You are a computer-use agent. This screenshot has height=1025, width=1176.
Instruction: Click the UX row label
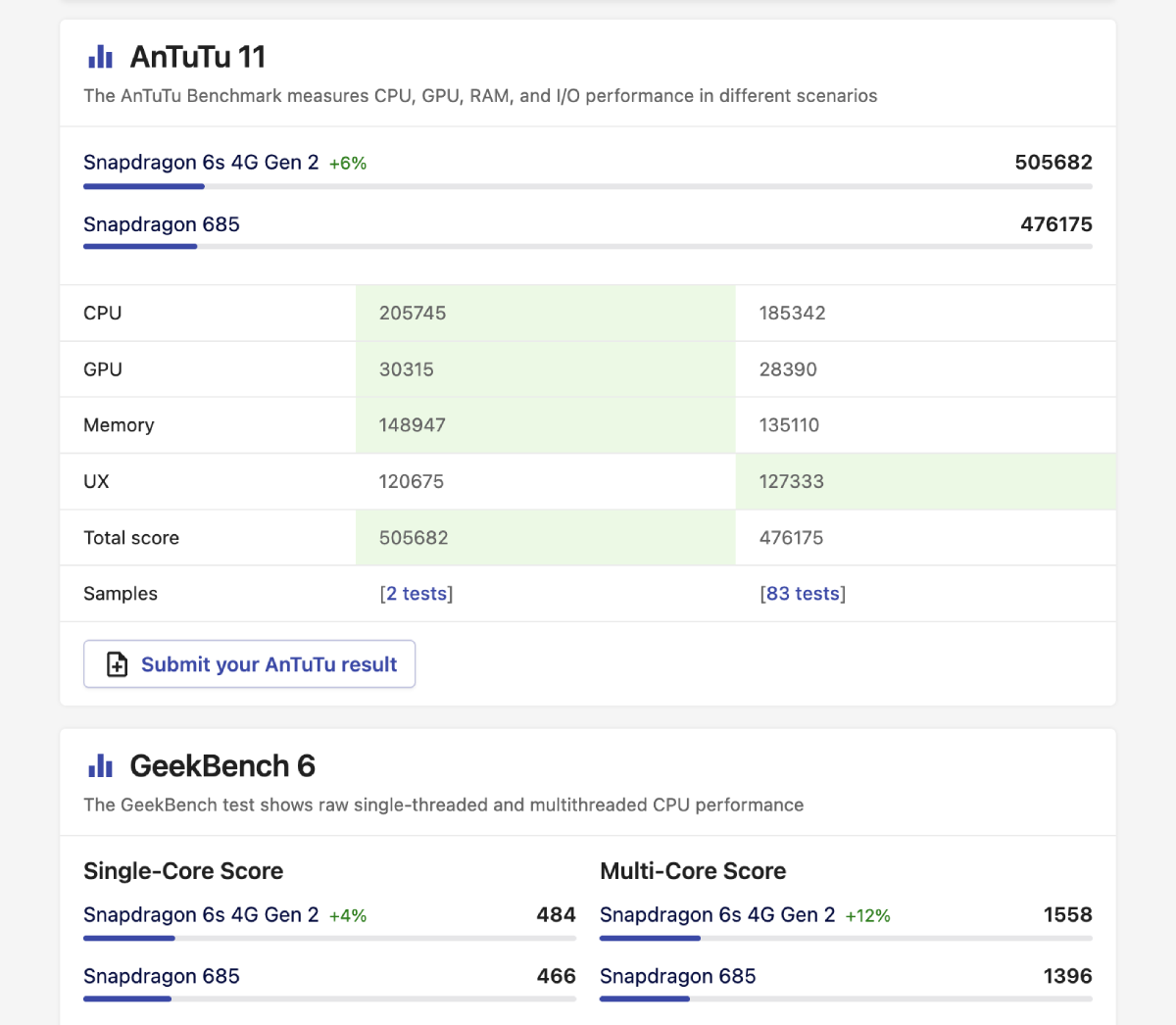click(x=96, y=482)
